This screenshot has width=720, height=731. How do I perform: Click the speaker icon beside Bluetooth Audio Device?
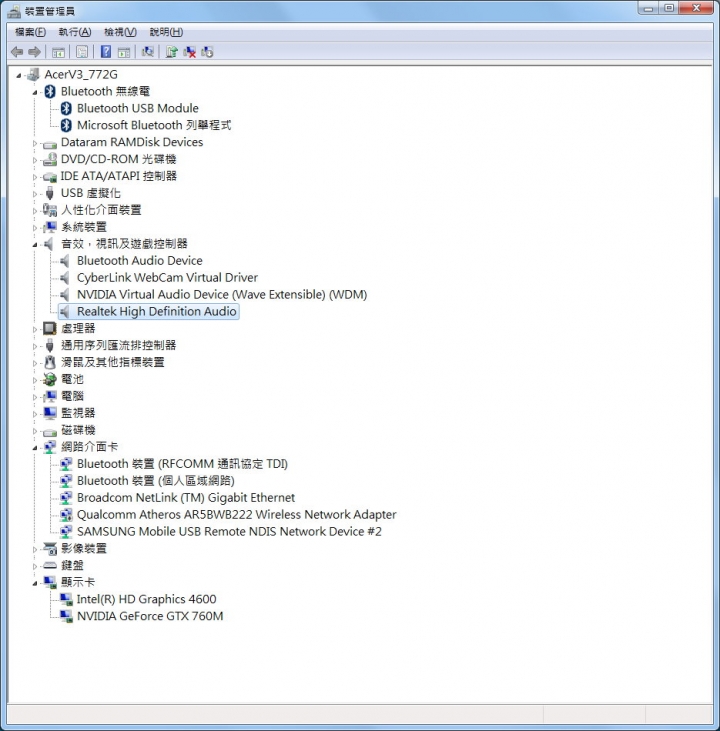coord(65,261)
